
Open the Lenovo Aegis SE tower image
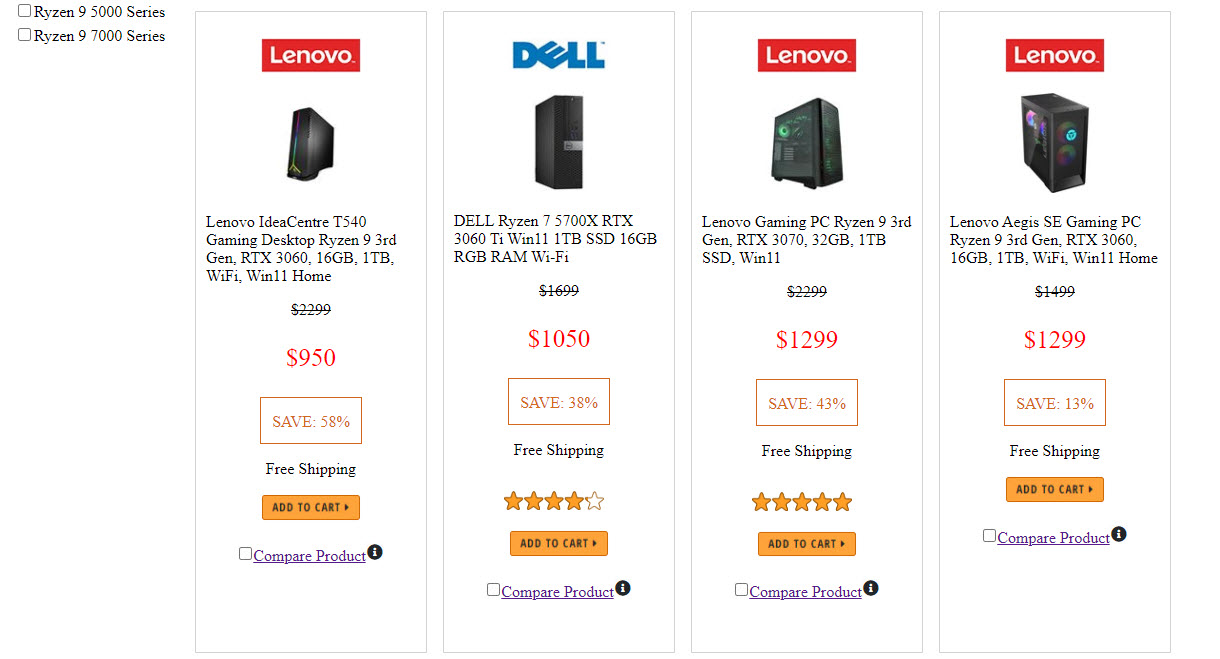click(x=1055, y=142)
